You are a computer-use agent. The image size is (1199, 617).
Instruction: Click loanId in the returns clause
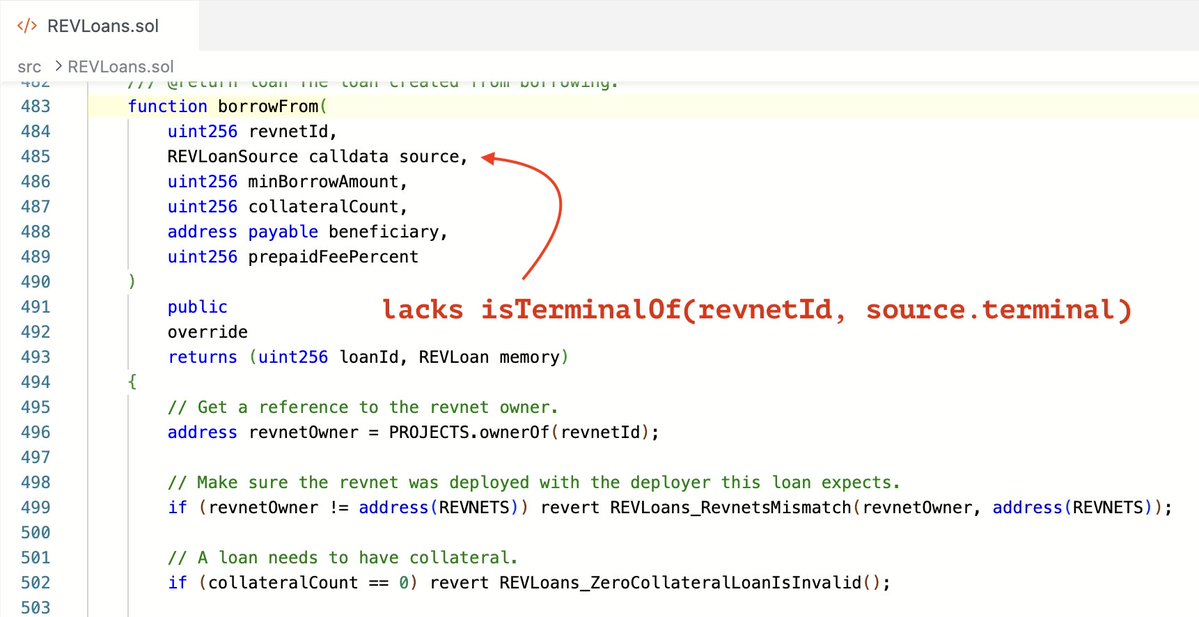[x=368, y=357]
